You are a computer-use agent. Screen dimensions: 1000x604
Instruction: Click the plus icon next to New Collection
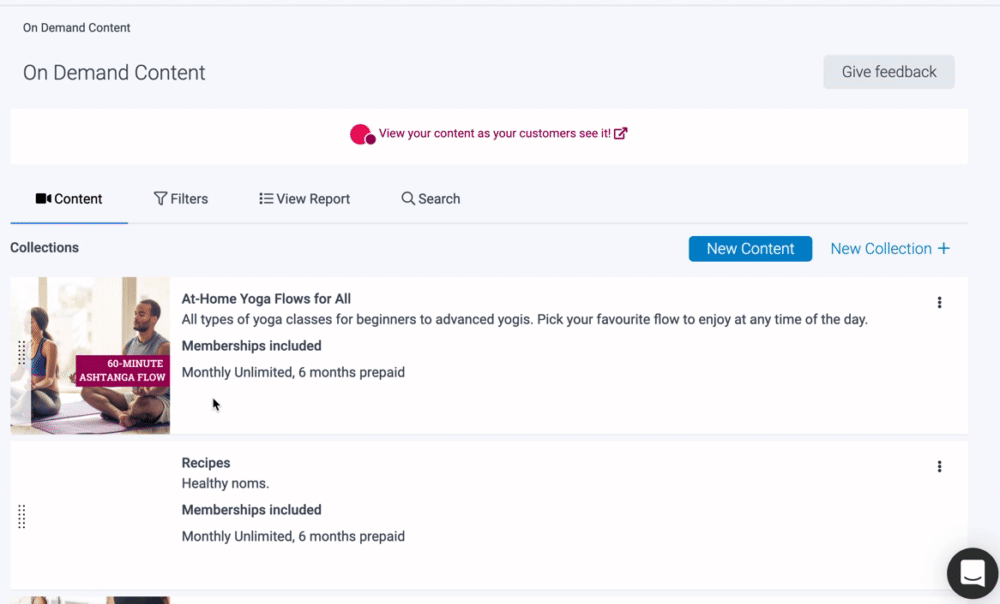pos(943,249)
